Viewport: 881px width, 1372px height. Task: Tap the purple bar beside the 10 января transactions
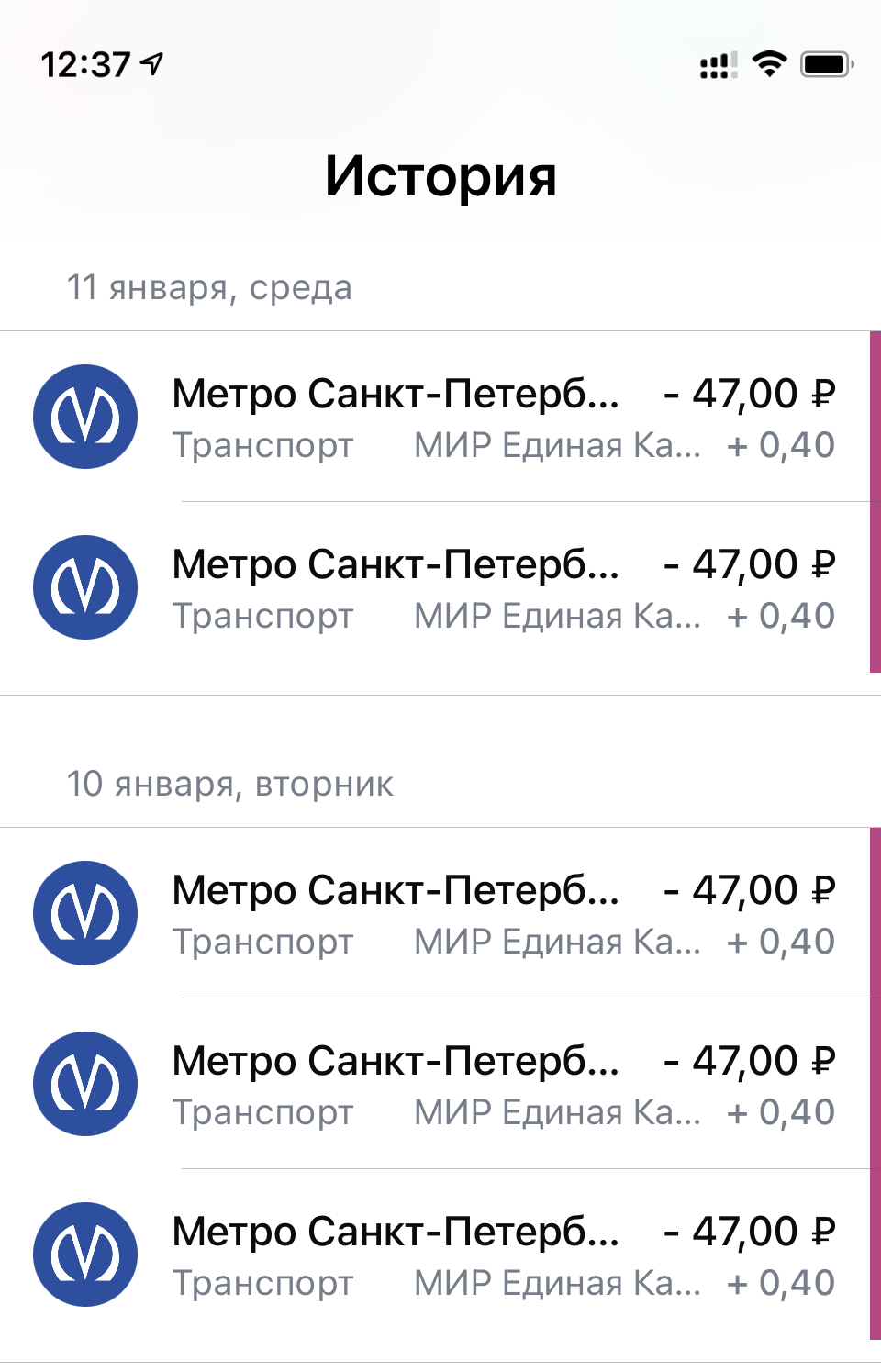point(875,1084)
